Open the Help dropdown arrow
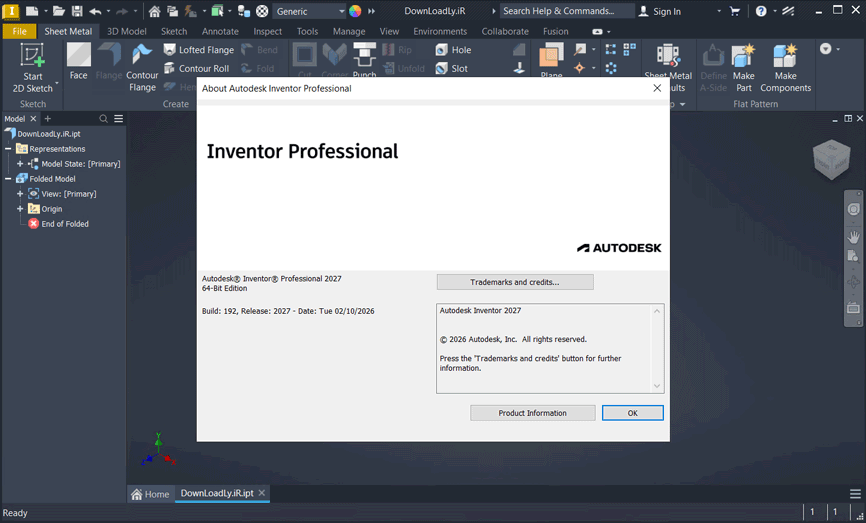Viewport: 866px width, 523px height. coord(774,11)
